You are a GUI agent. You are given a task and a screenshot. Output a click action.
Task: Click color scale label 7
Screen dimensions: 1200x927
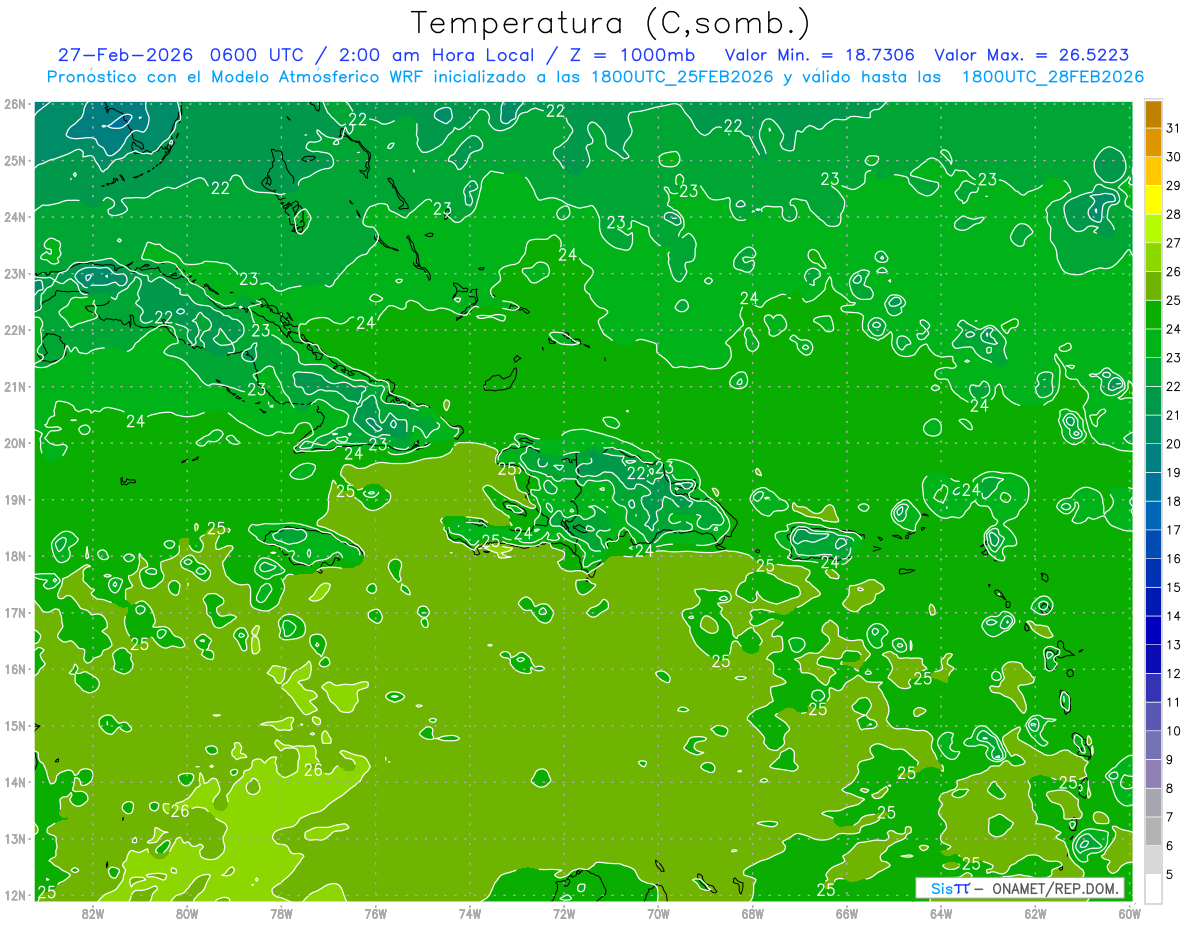[1172, 816]
